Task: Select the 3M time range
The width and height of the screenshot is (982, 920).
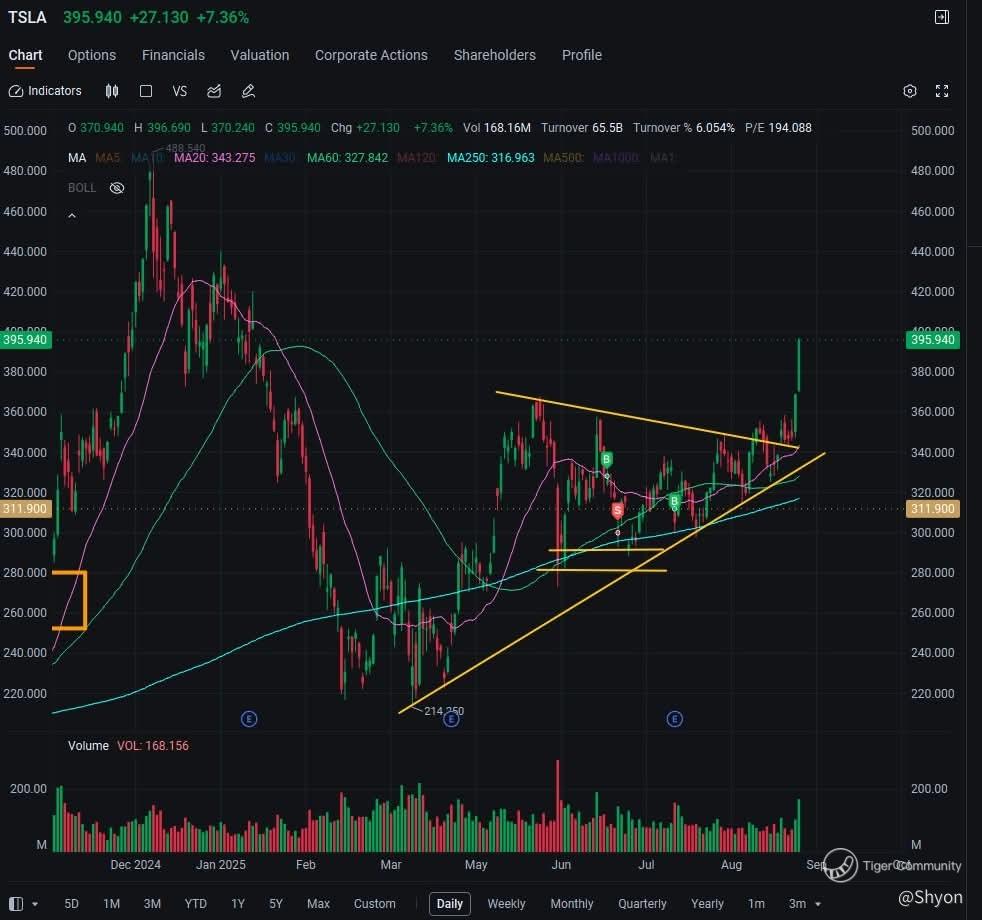Action: click(x=152, y=904)
